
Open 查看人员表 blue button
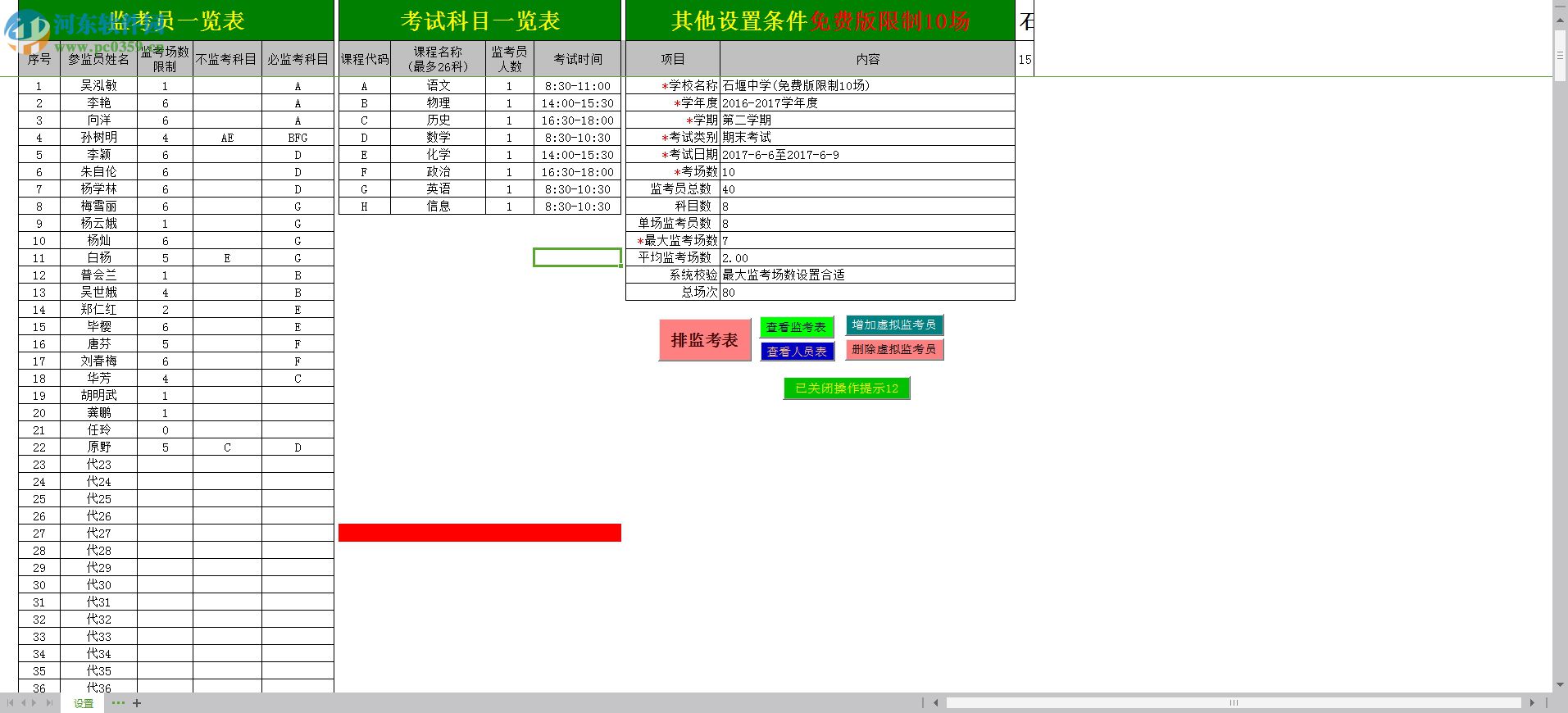tap(796, 352)
